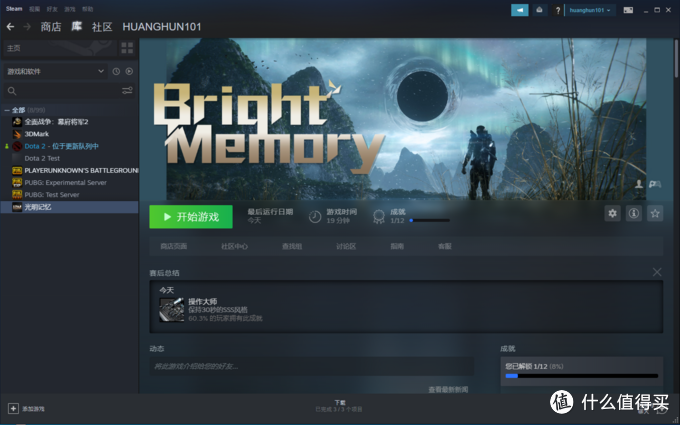The height and width of the screenshot is (425, 680).
Task: Open the 商店页面 store page link
Action: (x=173, y=246)
